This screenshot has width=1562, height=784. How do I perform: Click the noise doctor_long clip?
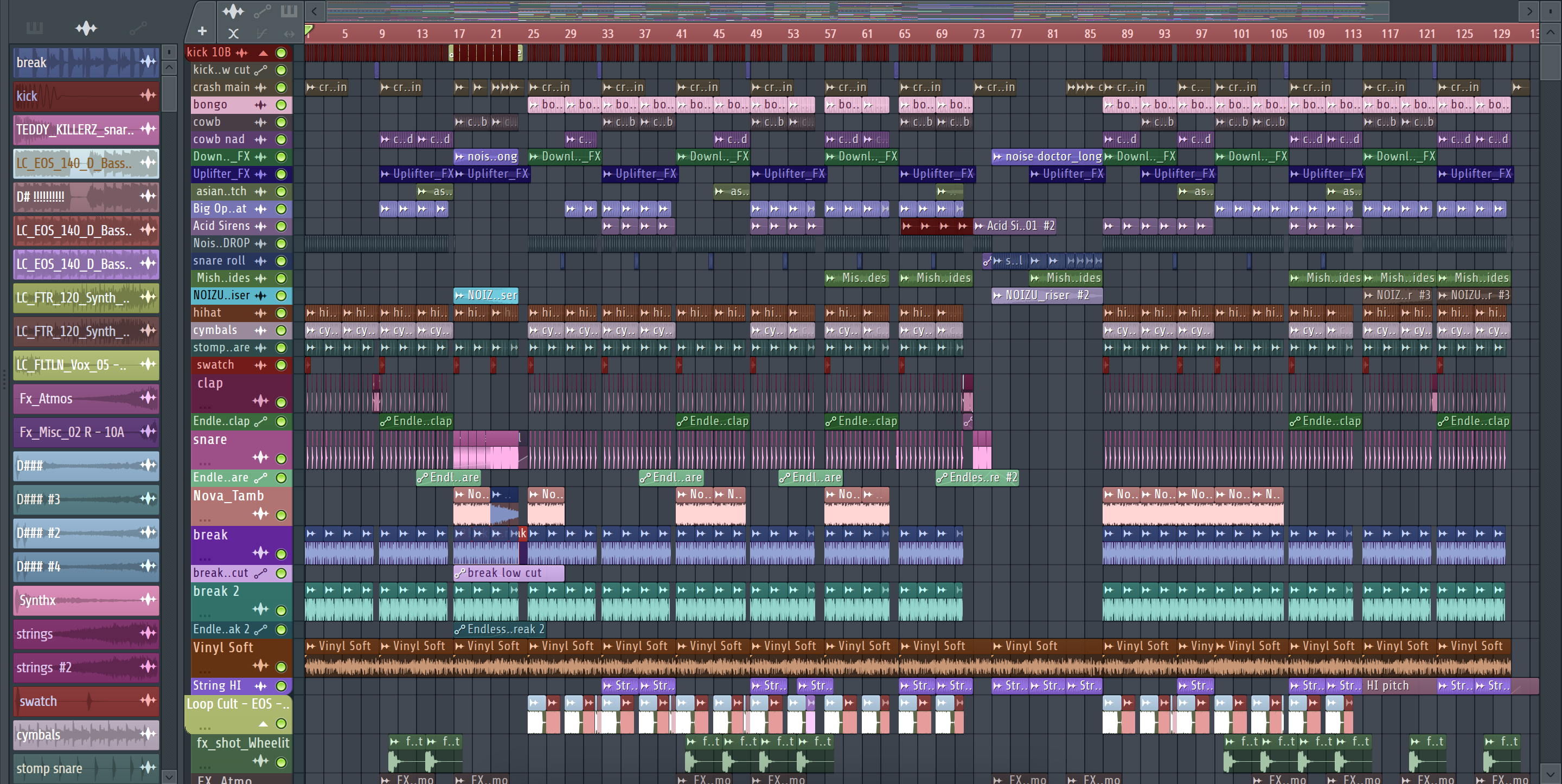point(1047,157)
